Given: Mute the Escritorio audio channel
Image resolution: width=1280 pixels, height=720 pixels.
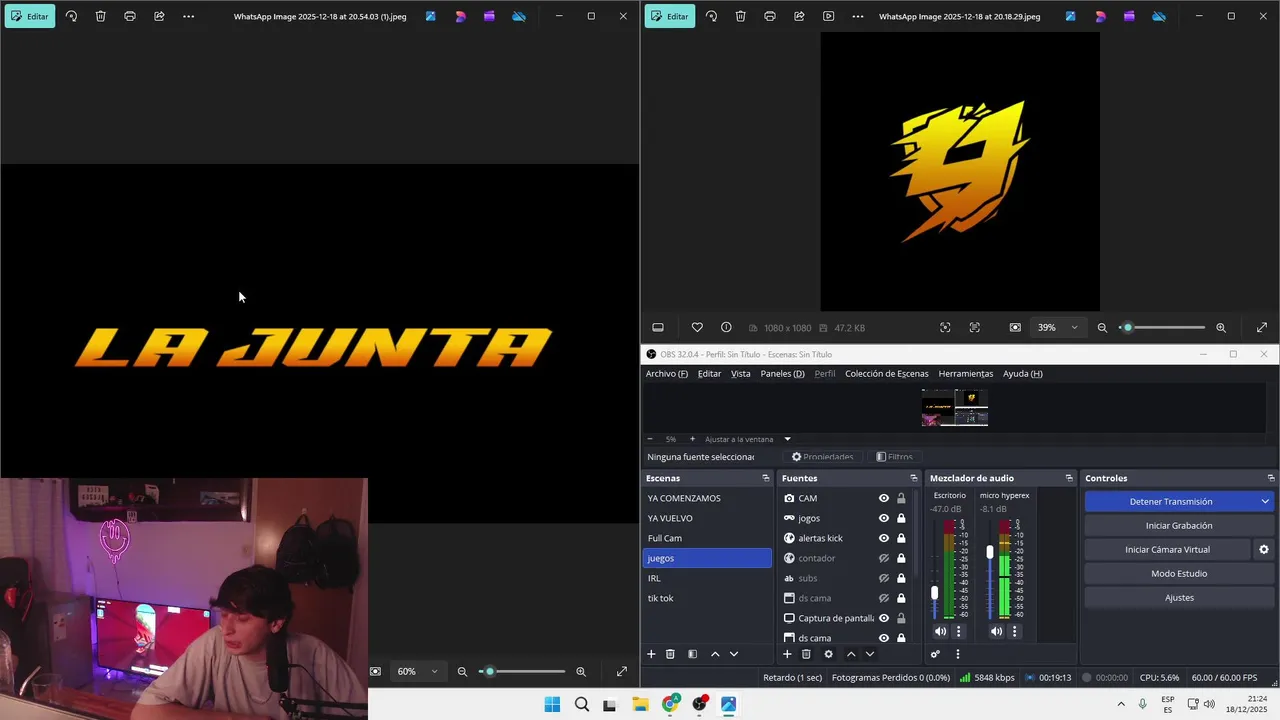Looking at the screenshot, I should click(940, 631).
